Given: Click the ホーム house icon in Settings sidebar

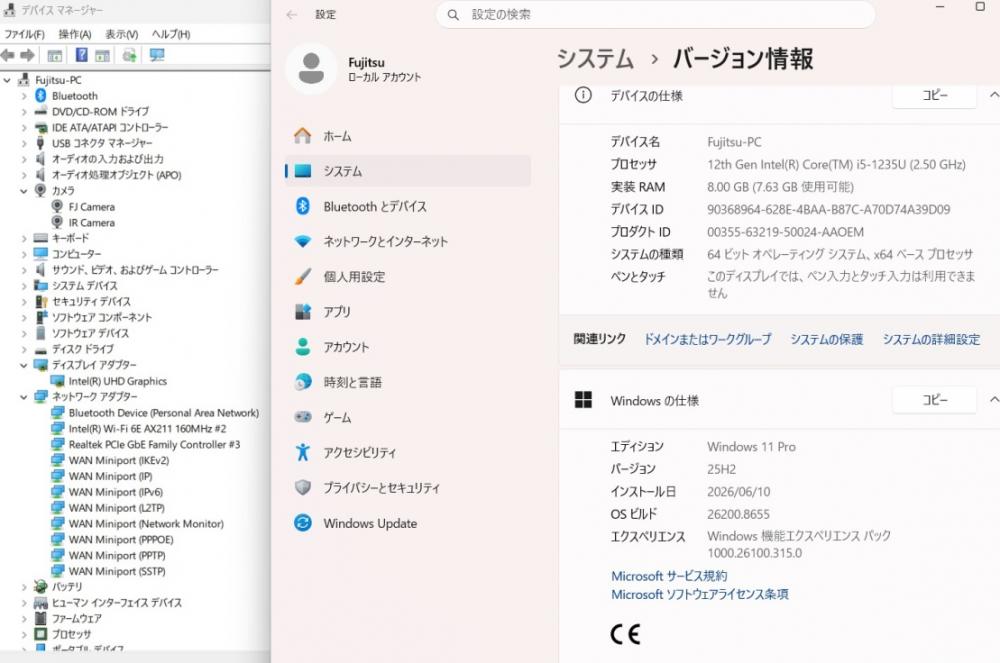Looking at the screenshot, I should [x=302, y=136].
